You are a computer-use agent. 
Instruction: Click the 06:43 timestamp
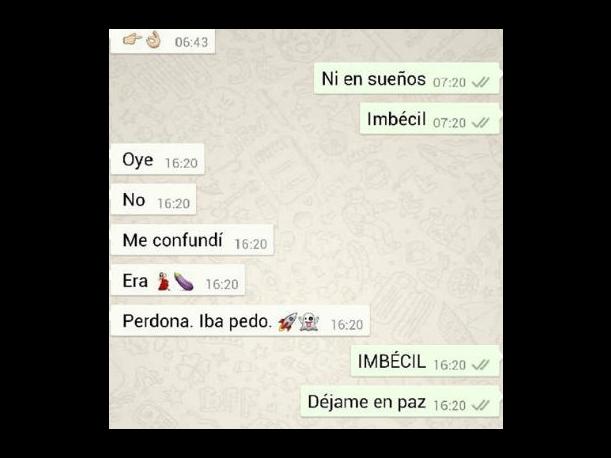tap(191, 42)
